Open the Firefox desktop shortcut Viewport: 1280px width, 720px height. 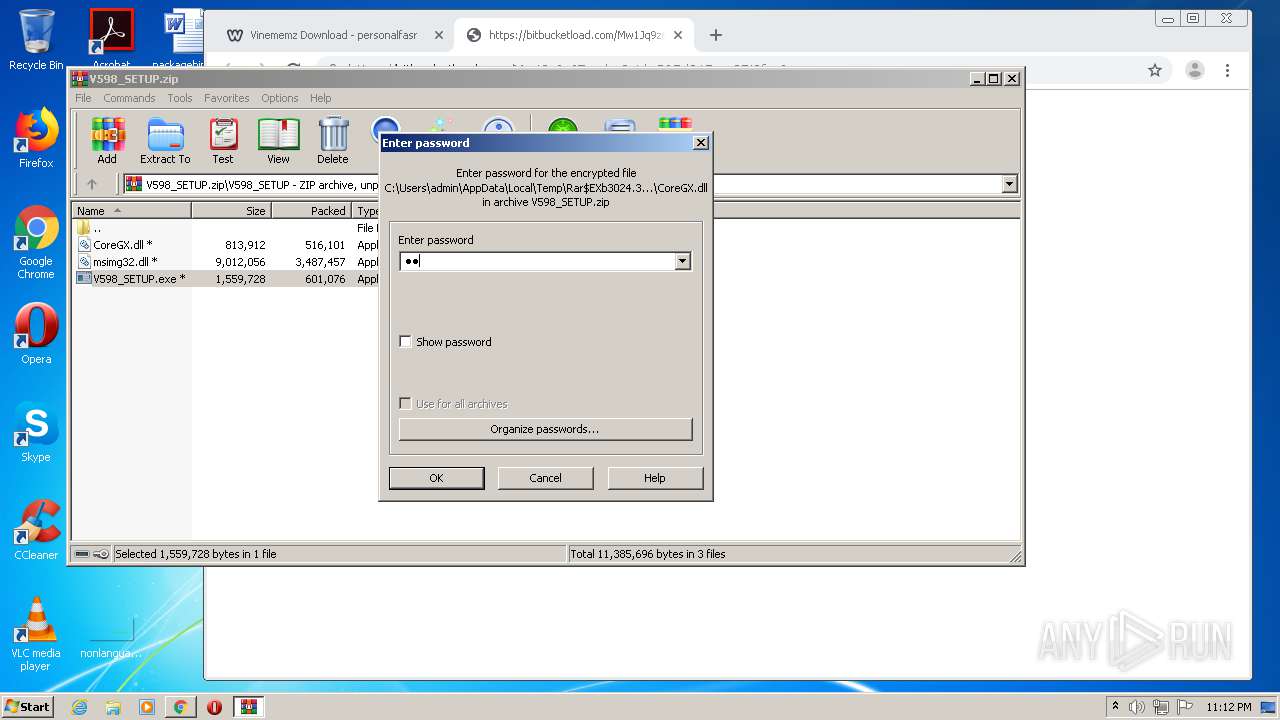click(36, 138)
